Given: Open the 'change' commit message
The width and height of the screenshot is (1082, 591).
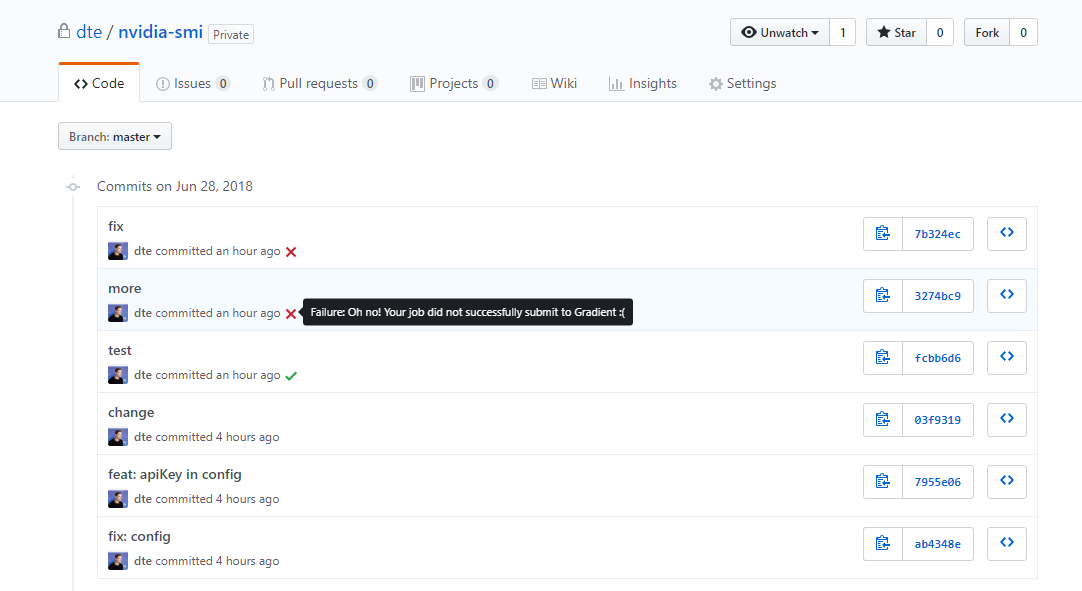Looking at the screenshot, I should tap(131, 413).
